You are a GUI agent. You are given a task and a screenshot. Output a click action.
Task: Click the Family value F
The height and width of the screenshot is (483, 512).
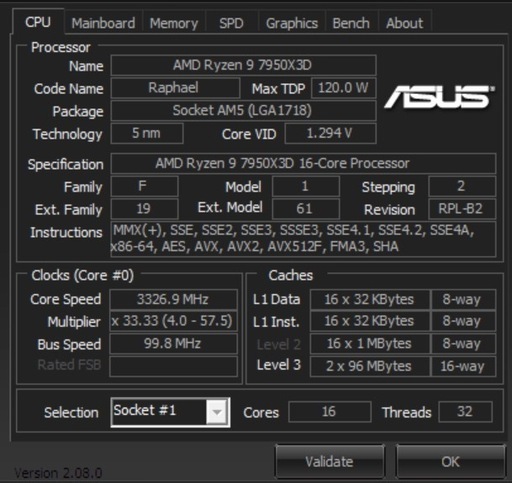pyautogui.click(x=144, y=186)
